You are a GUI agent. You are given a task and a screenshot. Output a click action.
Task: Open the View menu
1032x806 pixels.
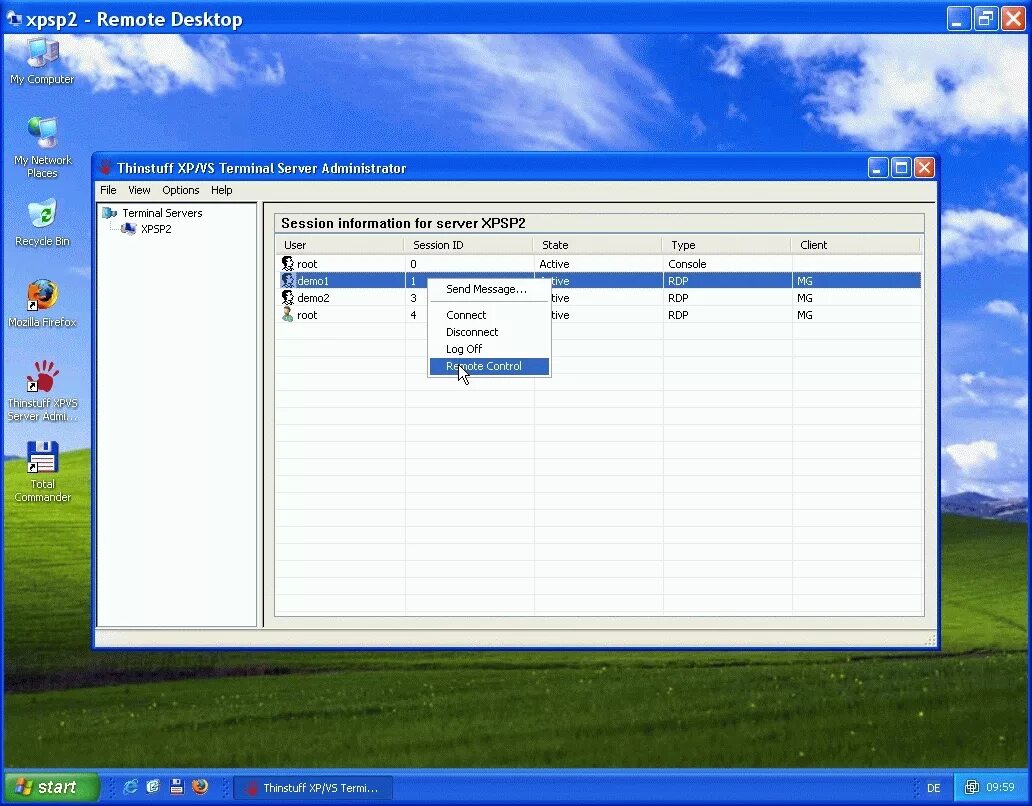139,190
